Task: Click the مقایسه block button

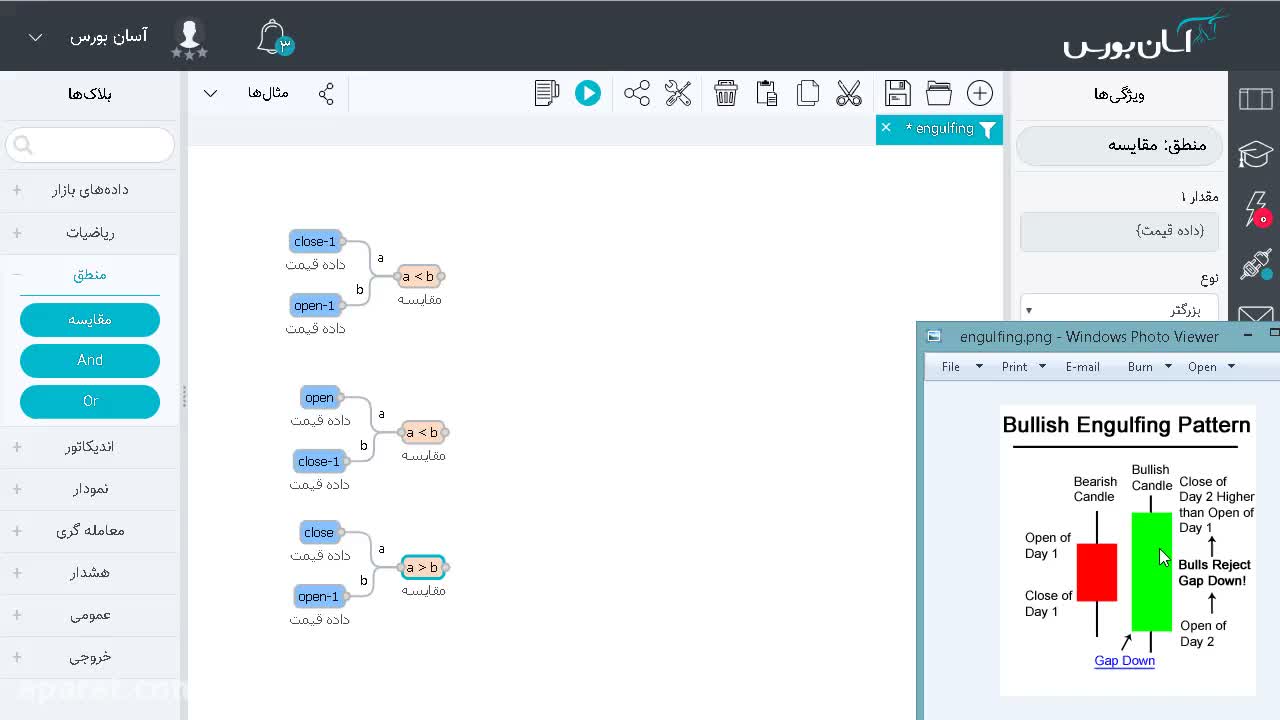Action: [x=90, y=320]
